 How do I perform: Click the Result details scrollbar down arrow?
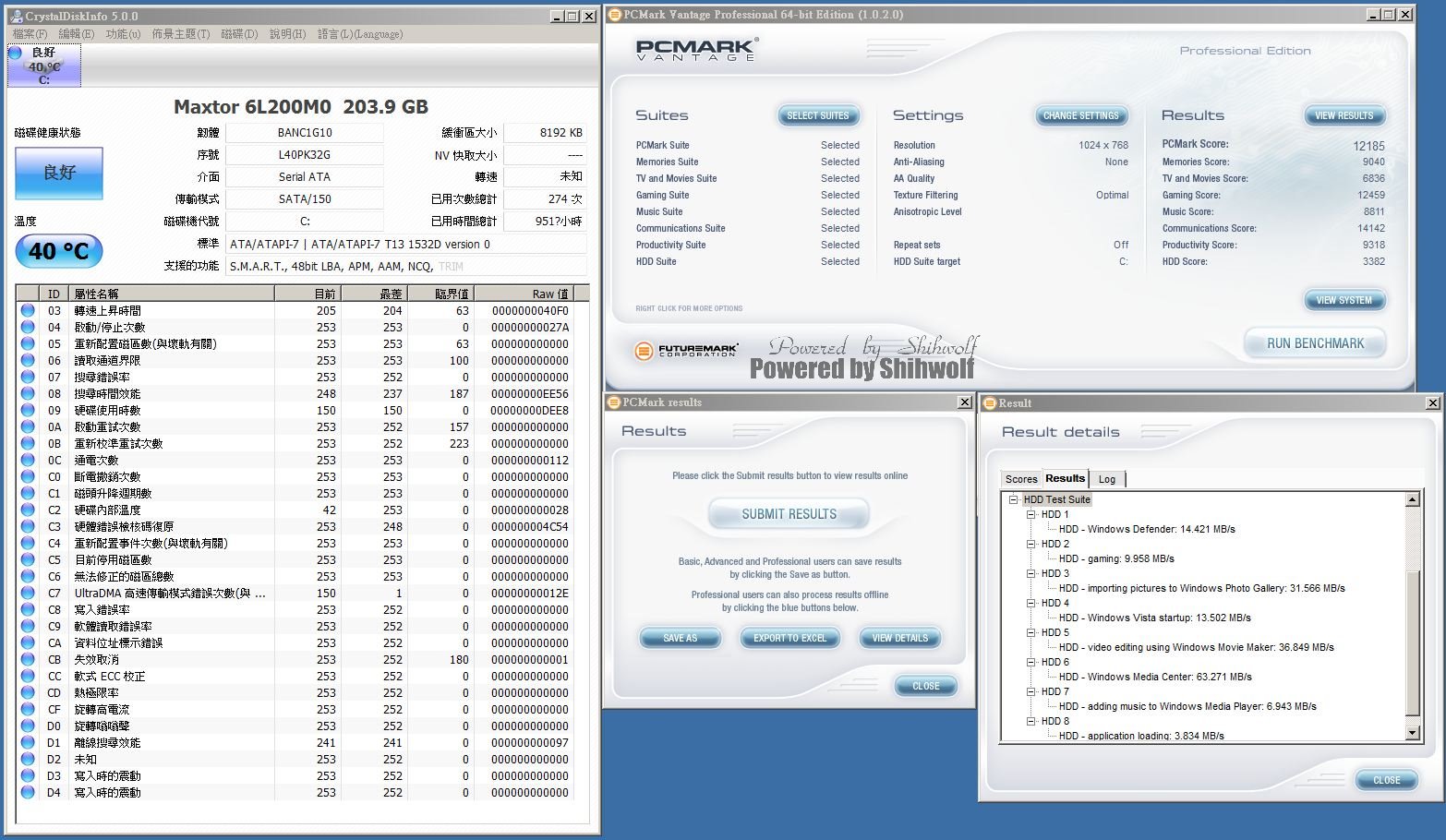coord(1412,733)
